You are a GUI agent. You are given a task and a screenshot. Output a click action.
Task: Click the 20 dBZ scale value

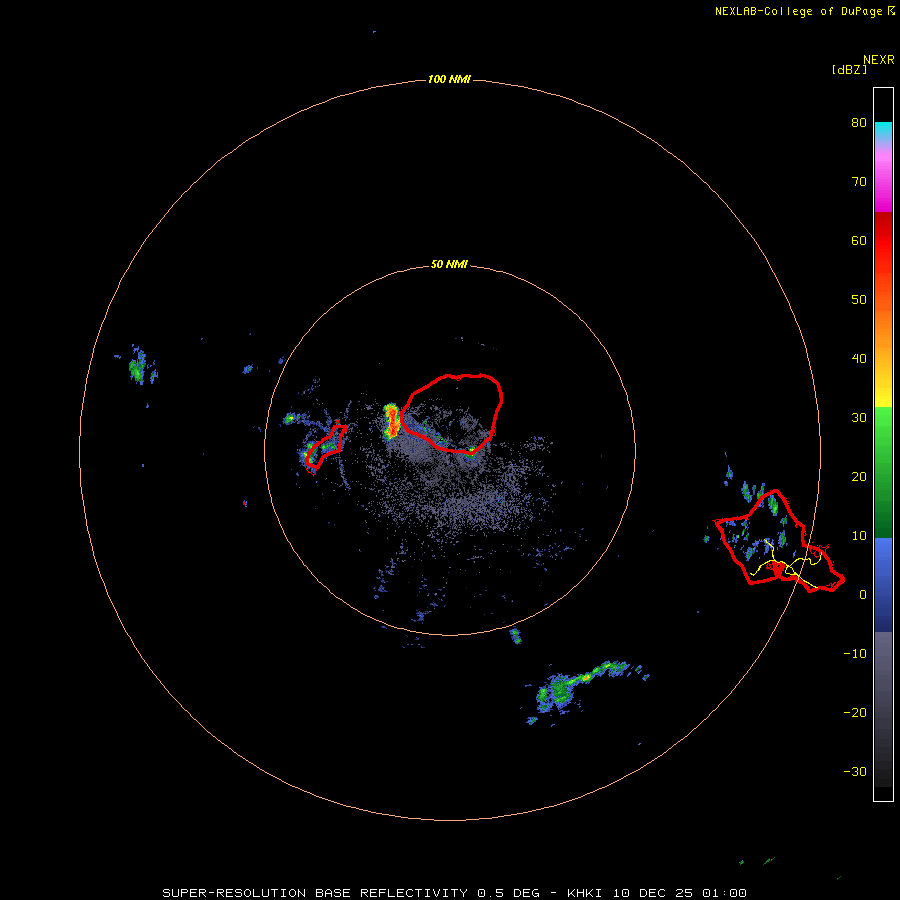859,476
